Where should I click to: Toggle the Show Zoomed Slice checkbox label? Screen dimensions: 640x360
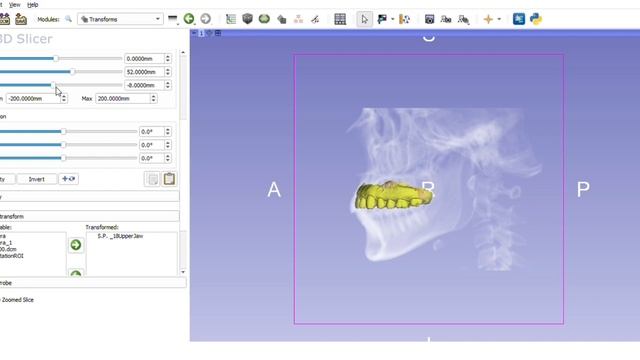[x=18, y=300]
